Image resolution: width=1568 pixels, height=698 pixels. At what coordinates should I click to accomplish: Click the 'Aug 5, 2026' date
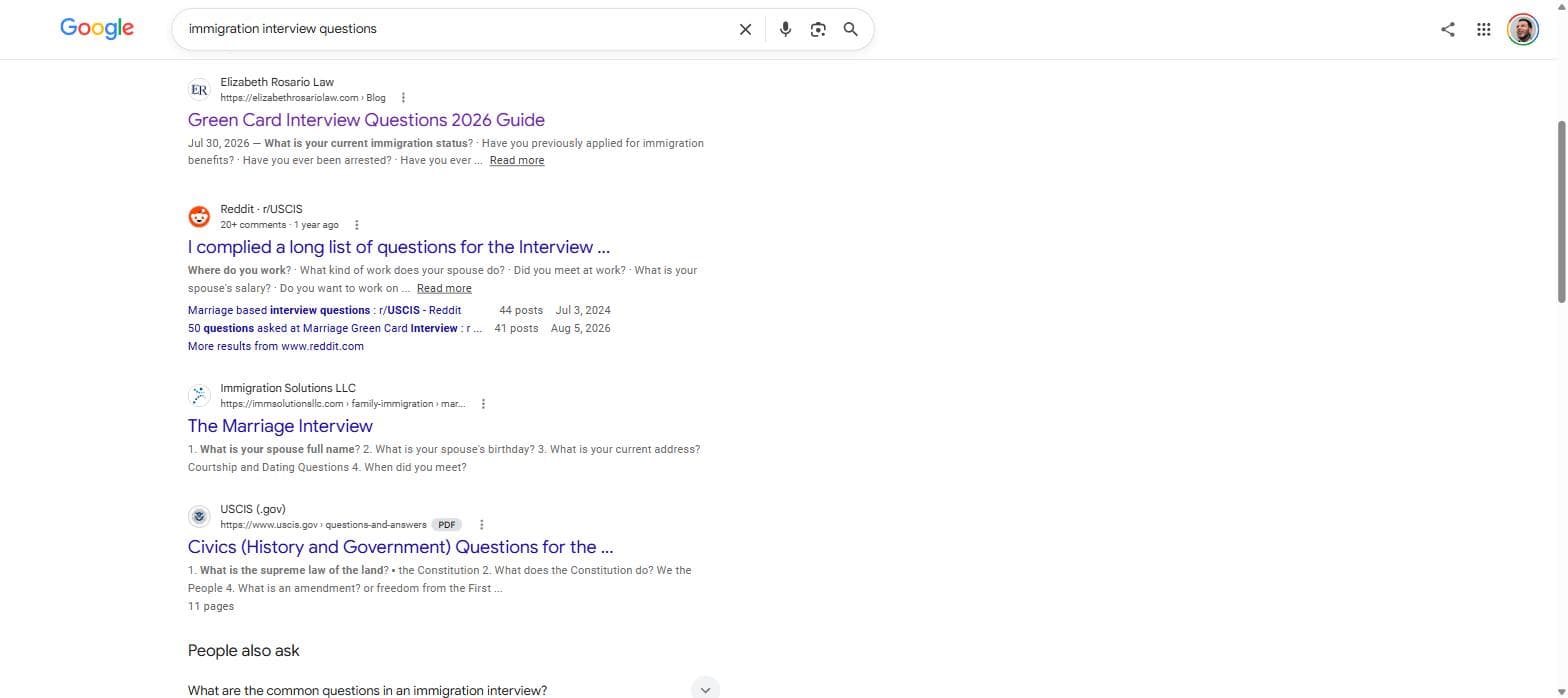point(581,328)
